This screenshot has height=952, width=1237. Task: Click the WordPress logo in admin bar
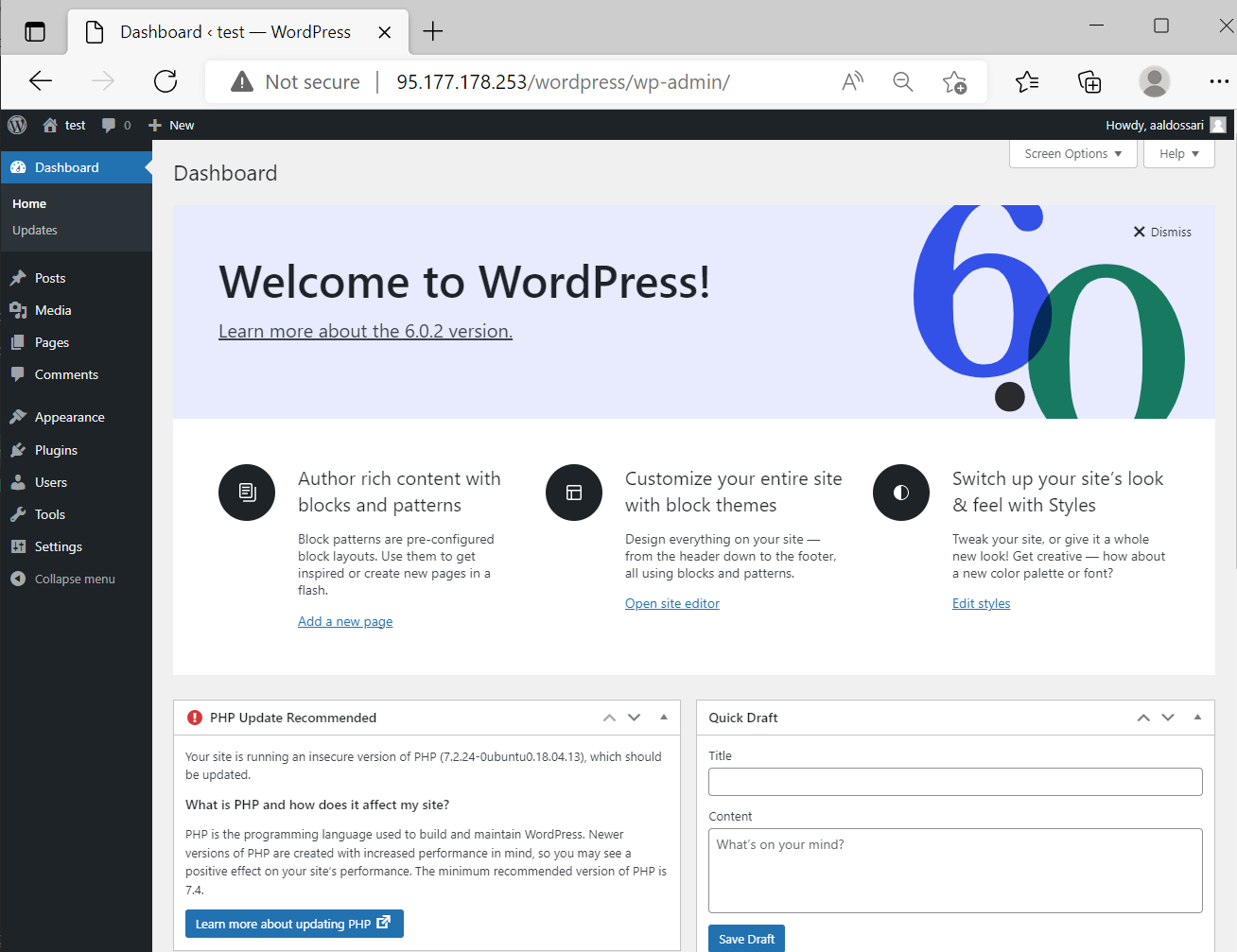click(17, 125)
